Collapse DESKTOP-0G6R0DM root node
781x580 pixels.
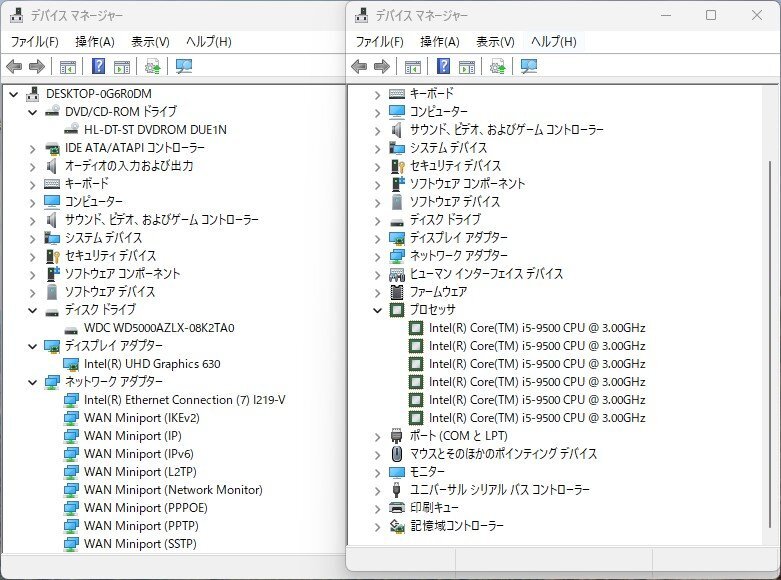click(14, 94)
